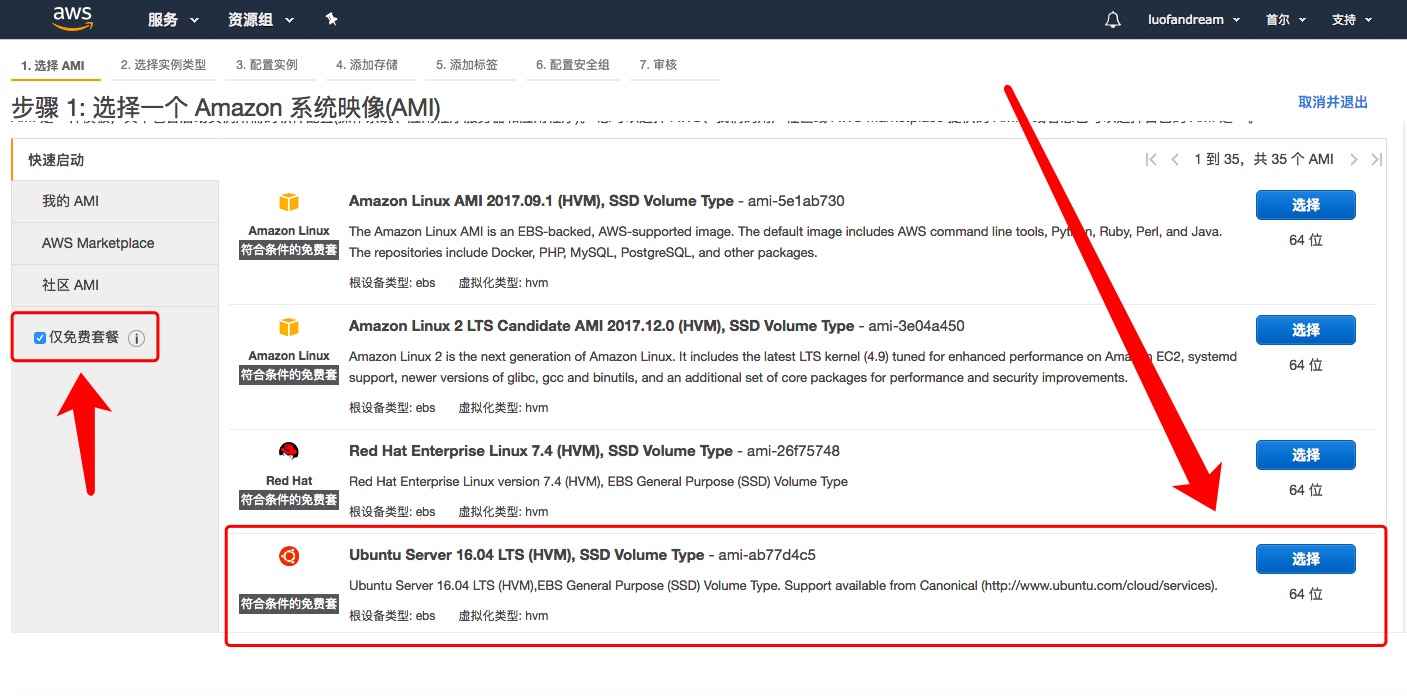Open the notifications bell
This screenshot has height=696, width=1407.
(x=1113, y=20)
